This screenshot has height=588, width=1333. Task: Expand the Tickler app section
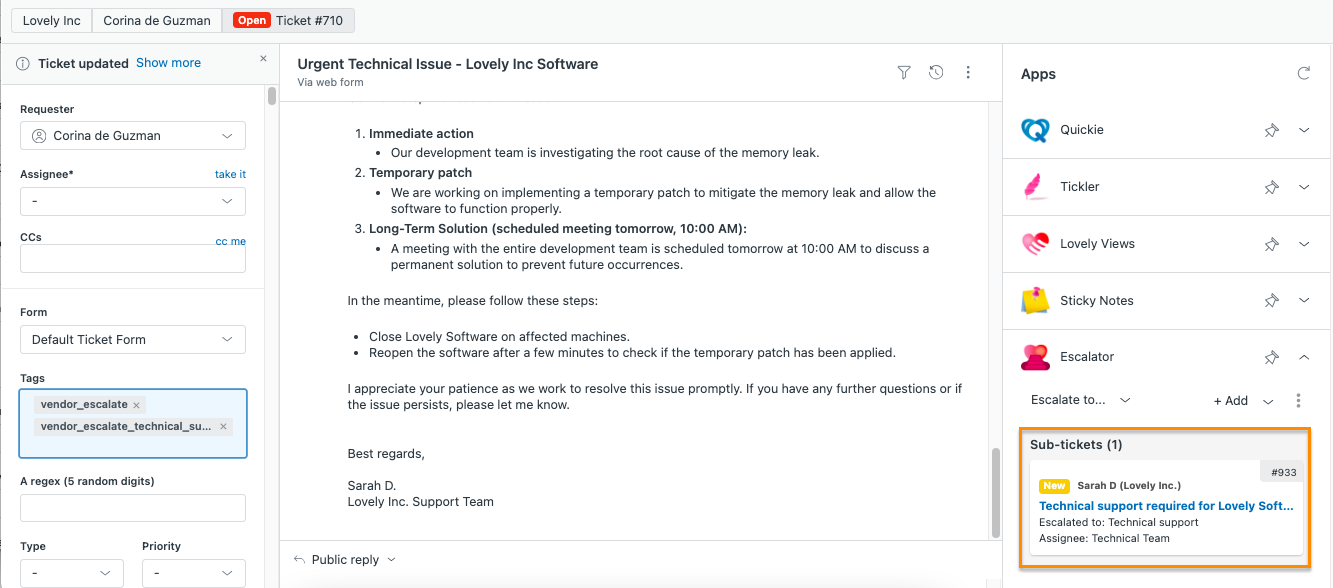(1304, 187)
